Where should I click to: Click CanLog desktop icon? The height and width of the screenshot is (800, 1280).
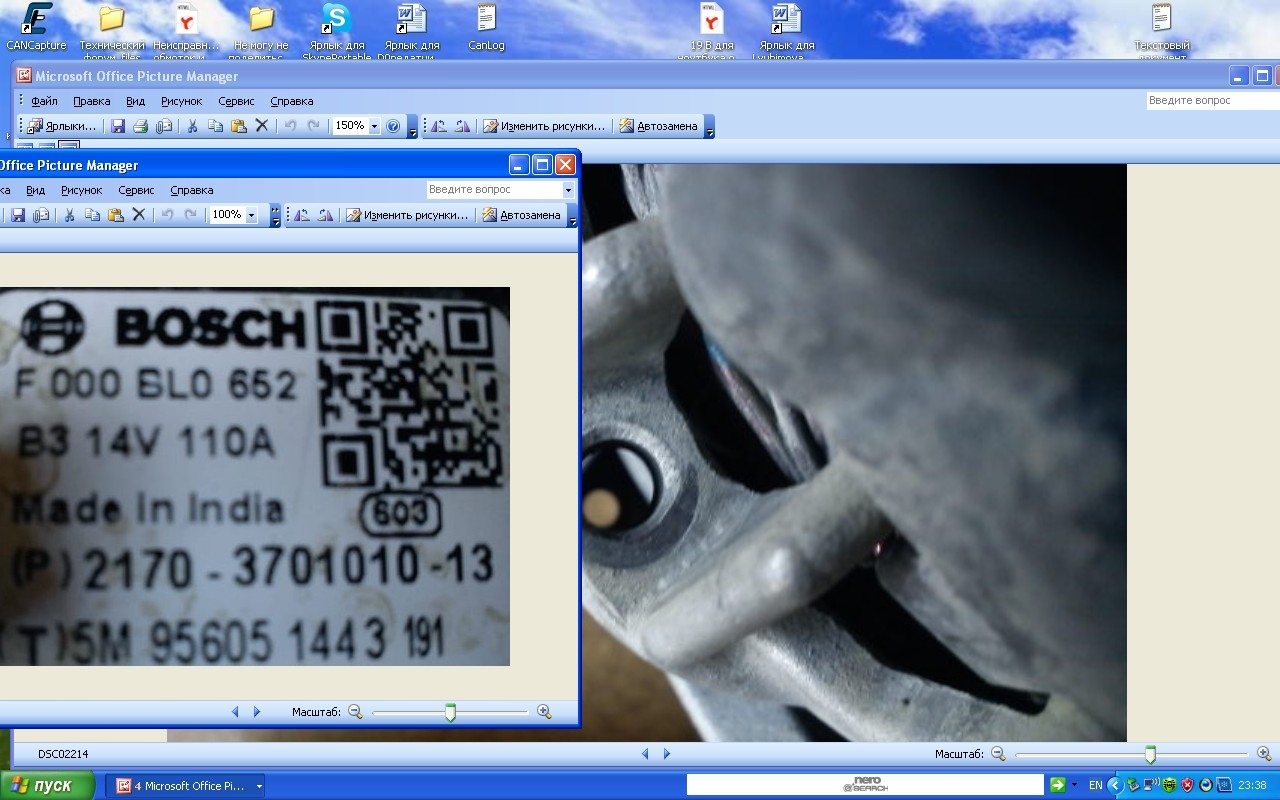pyautogui.click(x=487, y=28)
